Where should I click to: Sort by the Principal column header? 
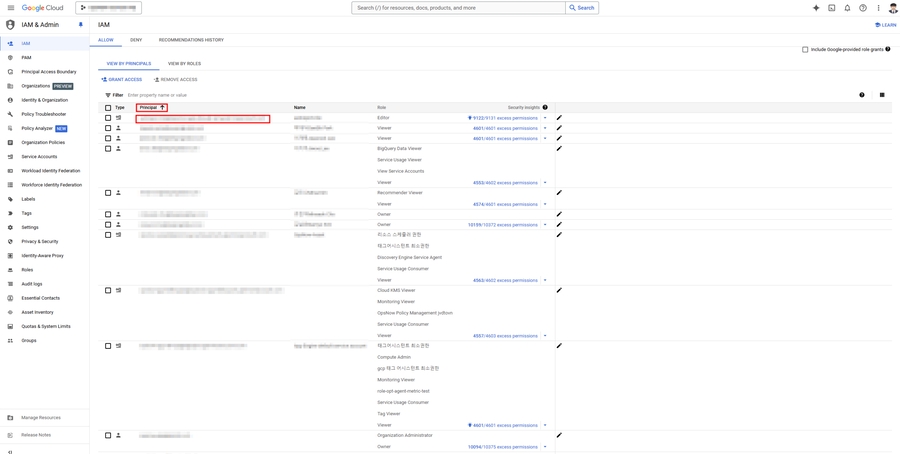pos(151,107)
